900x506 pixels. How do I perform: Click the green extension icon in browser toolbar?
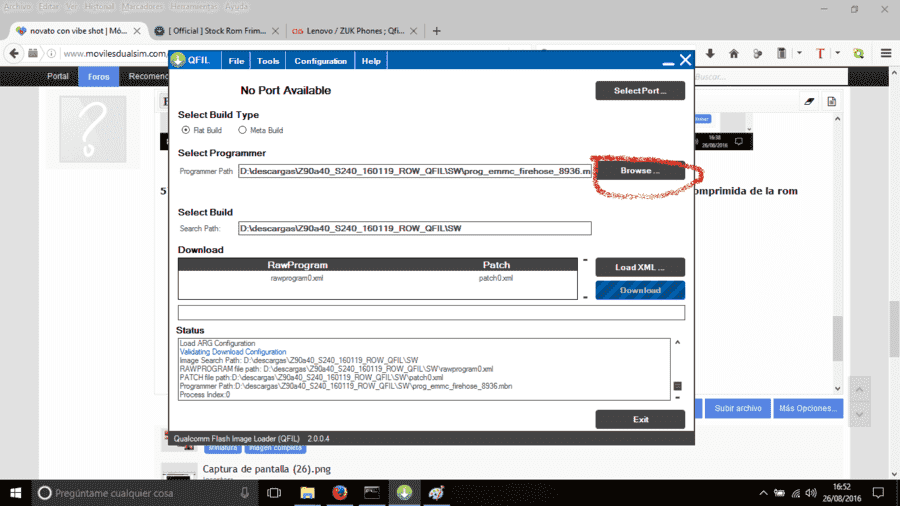pyautogui.click(x=859, y=53)
